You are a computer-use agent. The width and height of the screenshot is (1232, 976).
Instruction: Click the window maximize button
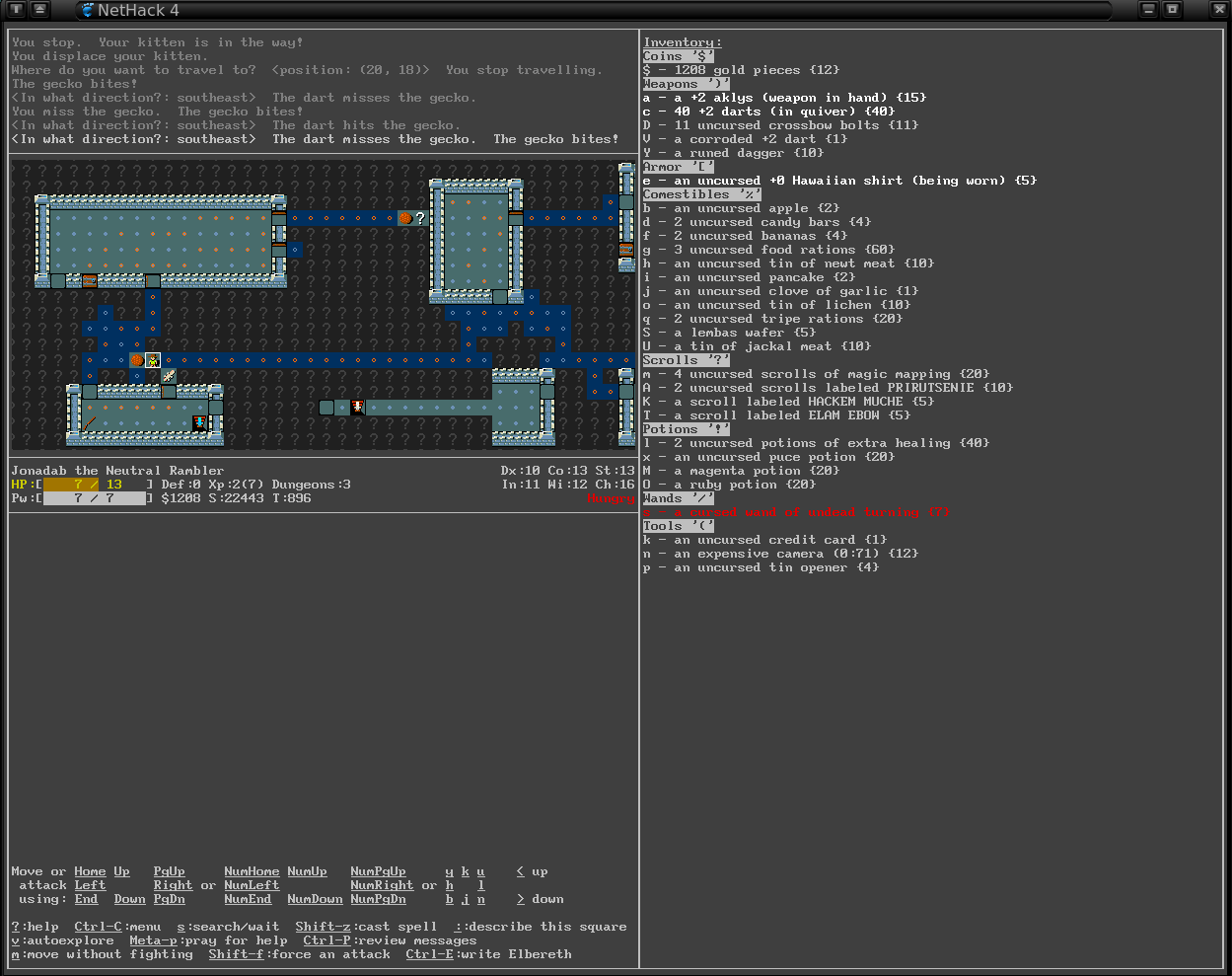[x=1172, y=10]
